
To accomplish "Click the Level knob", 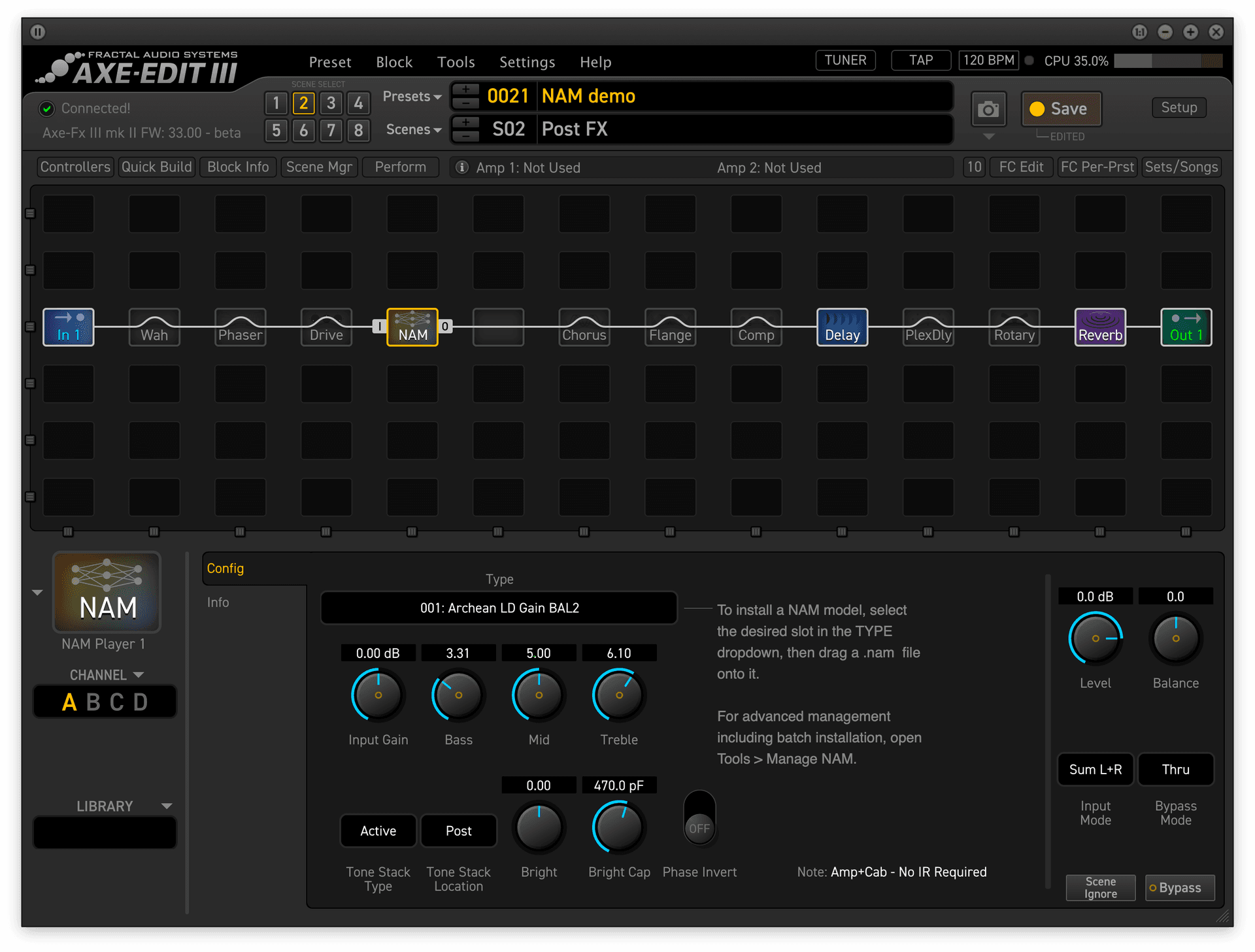I will 1096,638.
